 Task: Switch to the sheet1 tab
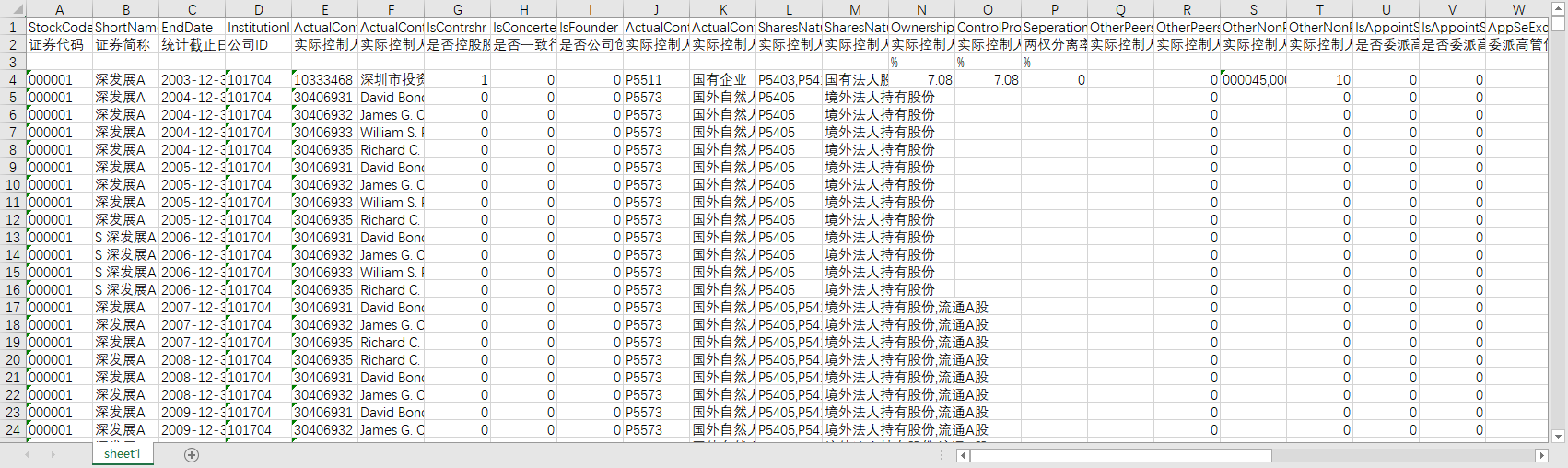[x=123, y=454]
